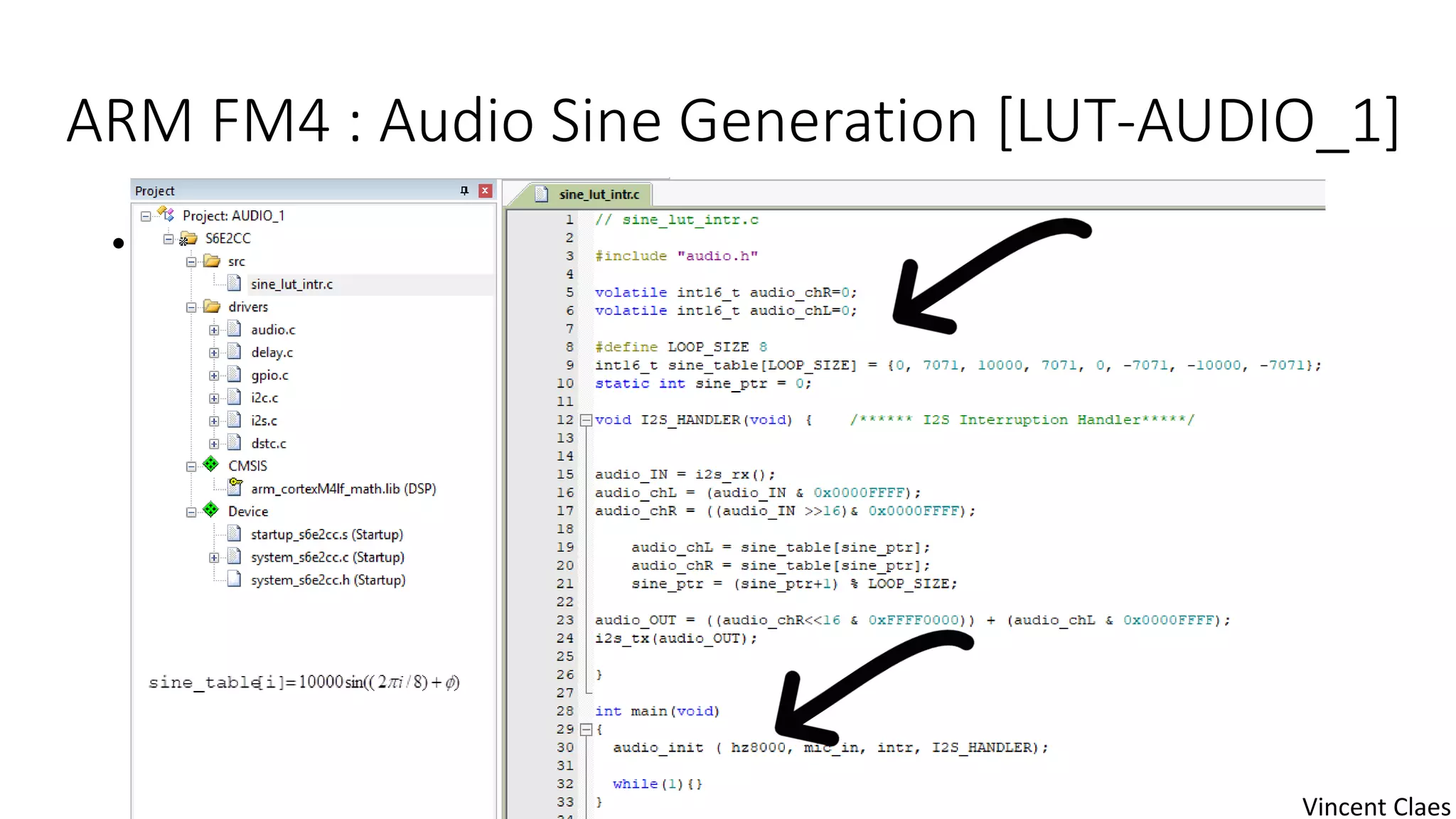Click the project icon beside Project: AUDIO_1
The width and height of the screenshot is (1456, 819).
pos(166,214)
